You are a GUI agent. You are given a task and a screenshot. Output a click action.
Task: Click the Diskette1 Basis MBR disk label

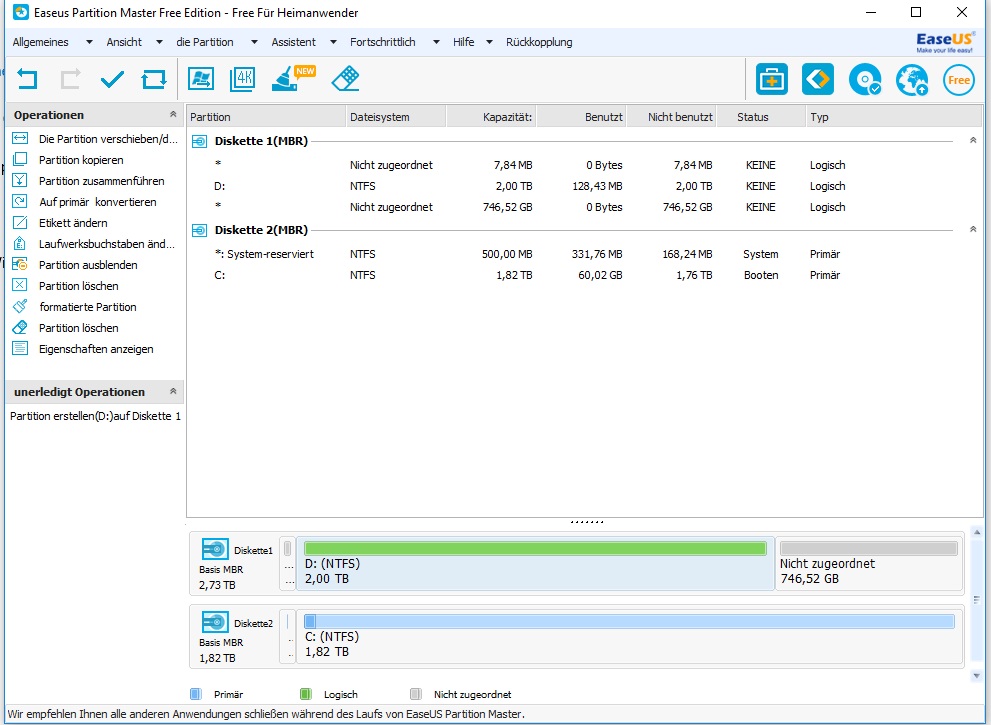coord(235,563)
